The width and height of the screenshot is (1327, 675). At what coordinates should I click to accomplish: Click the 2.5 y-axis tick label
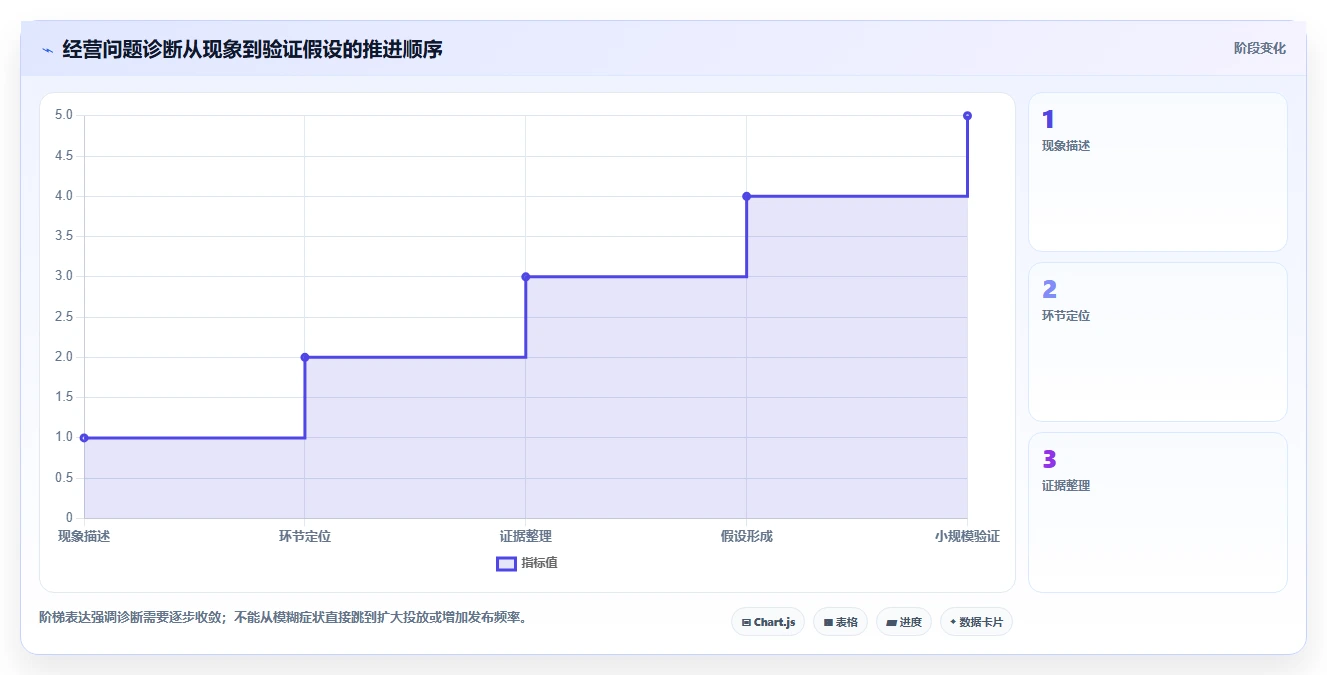tap(64, 317)
